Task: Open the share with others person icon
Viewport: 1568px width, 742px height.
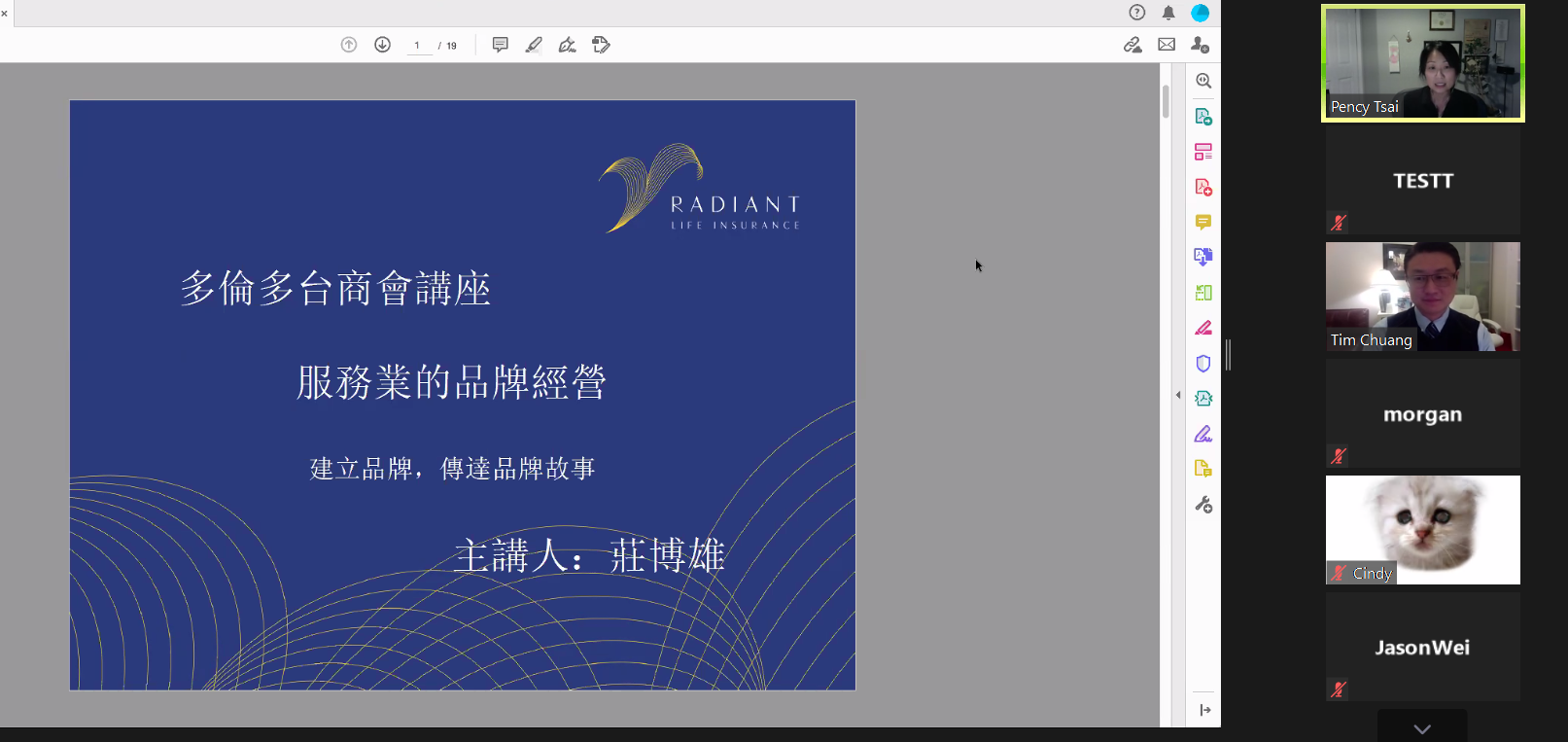Action: pyautogui.click(x=1201, y=45)
